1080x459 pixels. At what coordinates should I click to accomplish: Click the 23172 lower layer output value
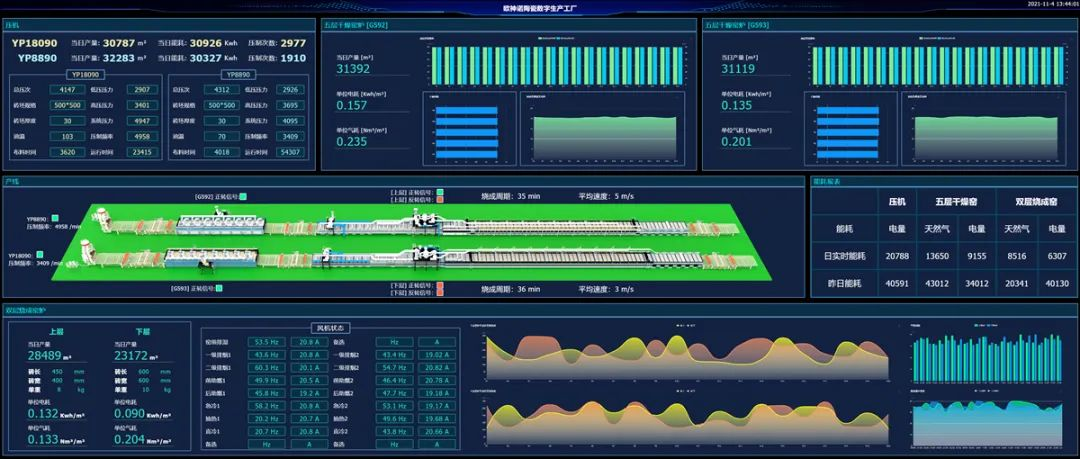[x=131, y=356]
